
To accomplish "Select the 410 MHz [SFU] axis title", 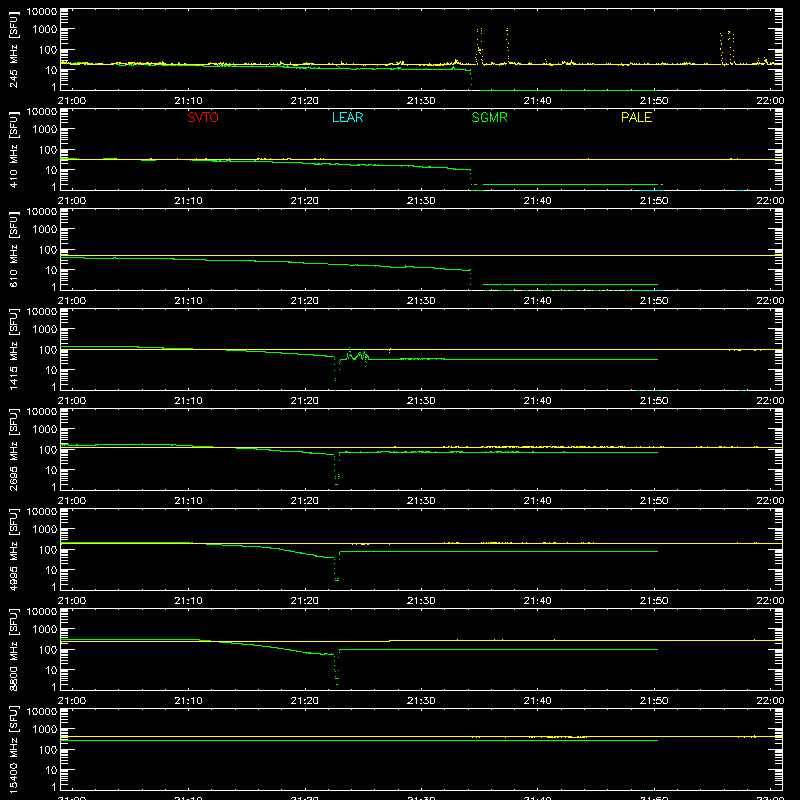I will 14,149.
